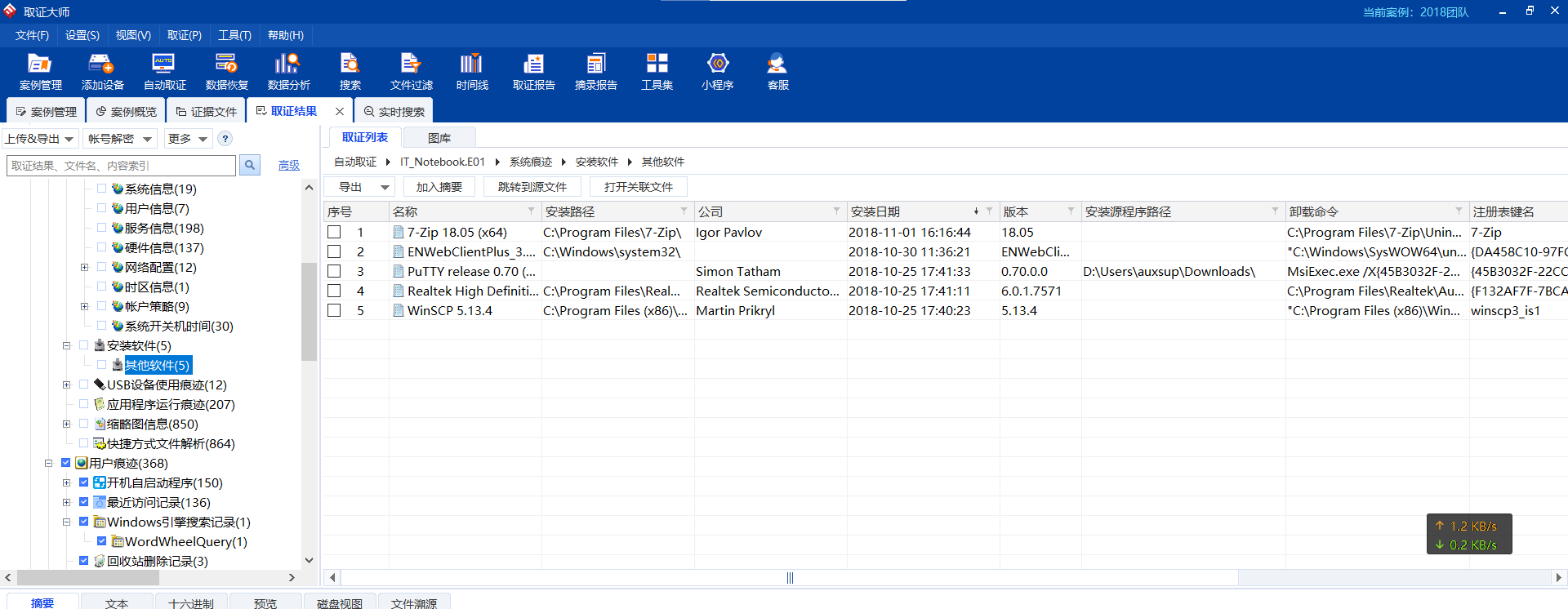1568x609 pixels.
Task: Click the 系统痕迹 breadcrumb
Action: (531, 162)
